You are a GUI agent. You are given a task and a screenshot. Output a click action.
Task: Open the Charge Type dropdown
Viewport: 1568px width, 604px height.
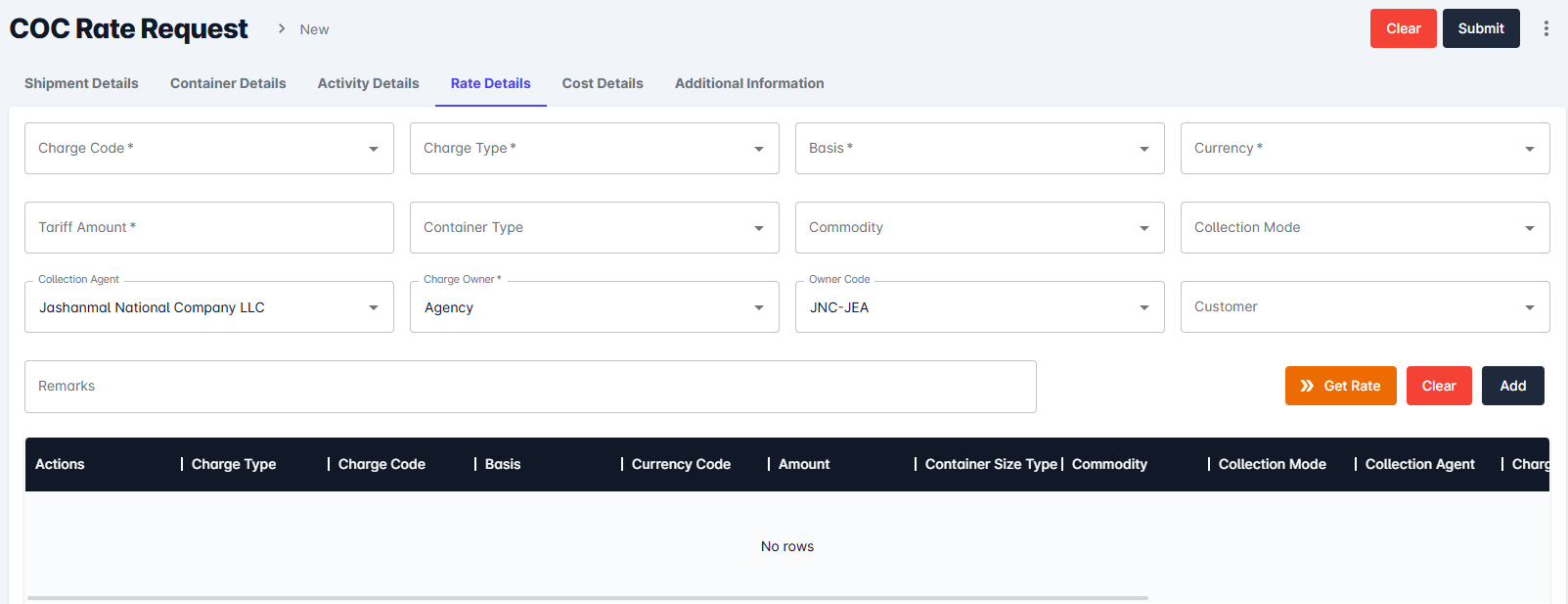pos(758,149)
